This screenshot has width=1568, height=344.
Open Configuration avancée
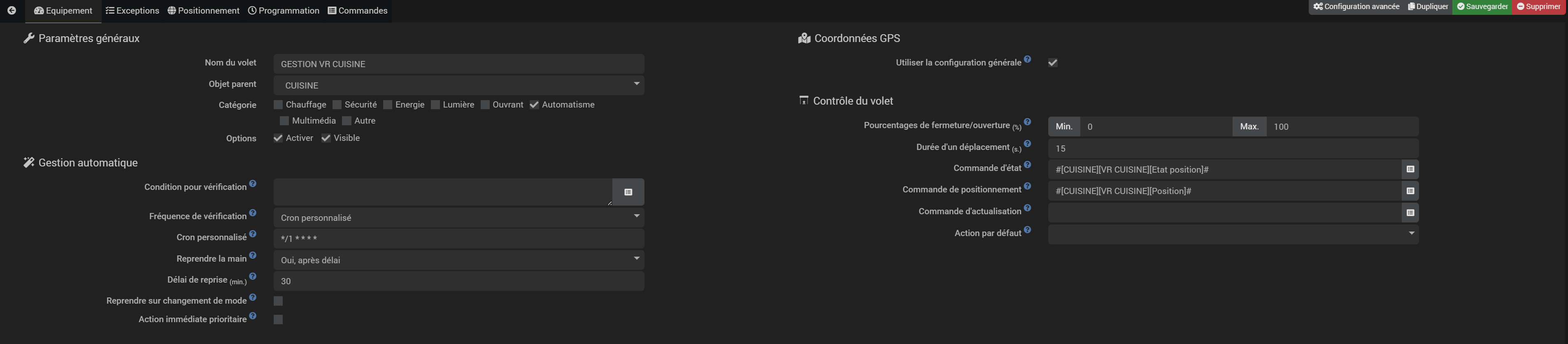coord(1356,7)
